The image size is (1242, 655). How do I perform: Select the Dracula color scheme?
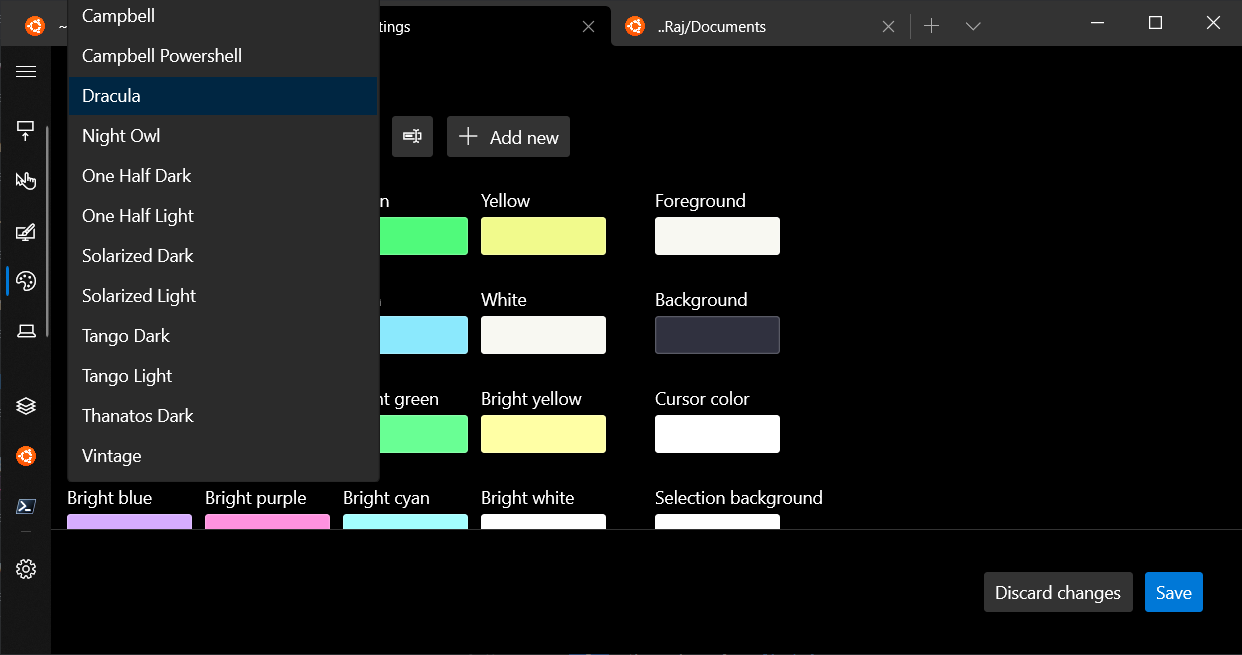(224, 96)
